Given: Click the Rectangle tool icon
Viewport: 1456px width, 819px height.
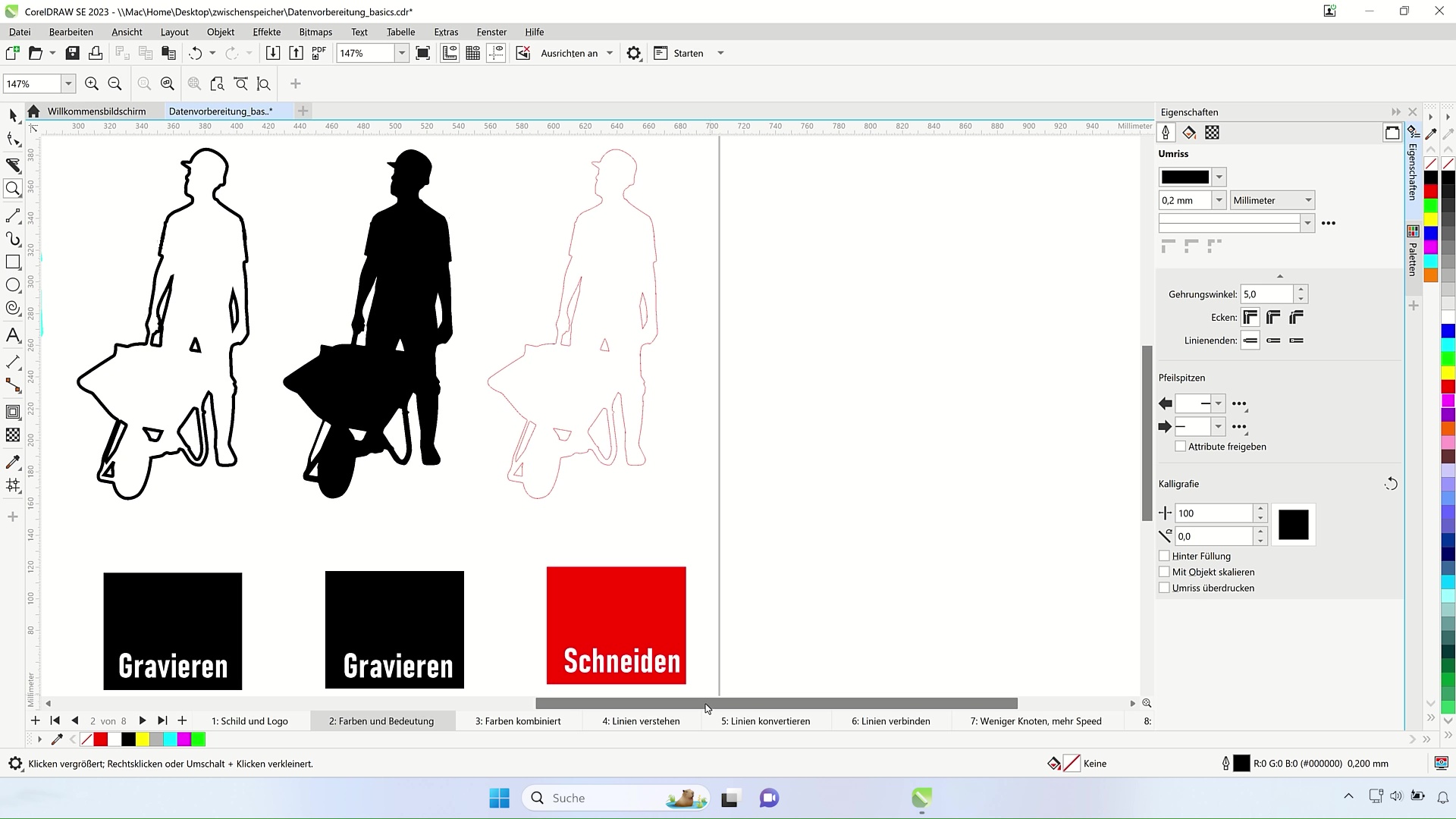Looking at the screenshot, I should [x=14, y=263].
